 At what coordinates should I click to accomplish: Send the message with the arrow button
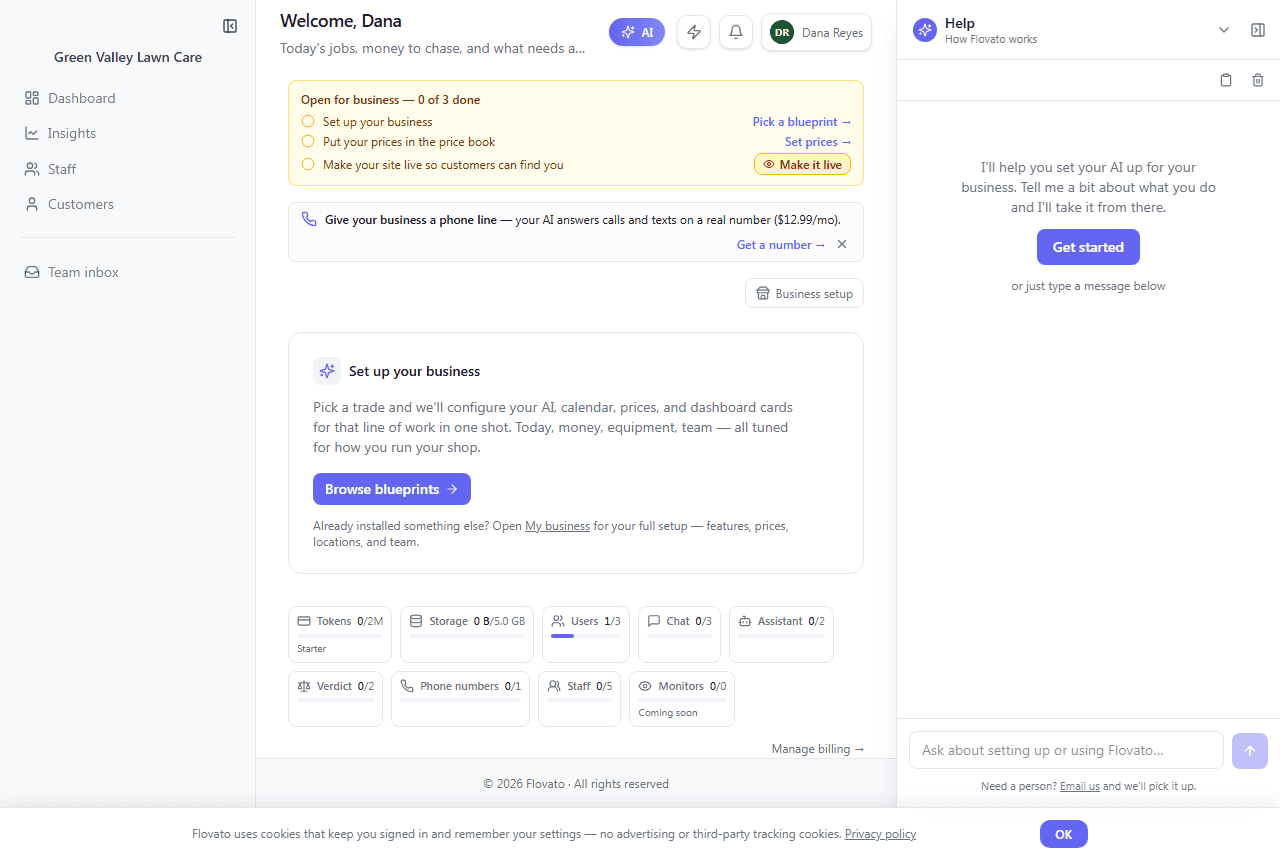pyautogui.click(x=1250, y=751)
